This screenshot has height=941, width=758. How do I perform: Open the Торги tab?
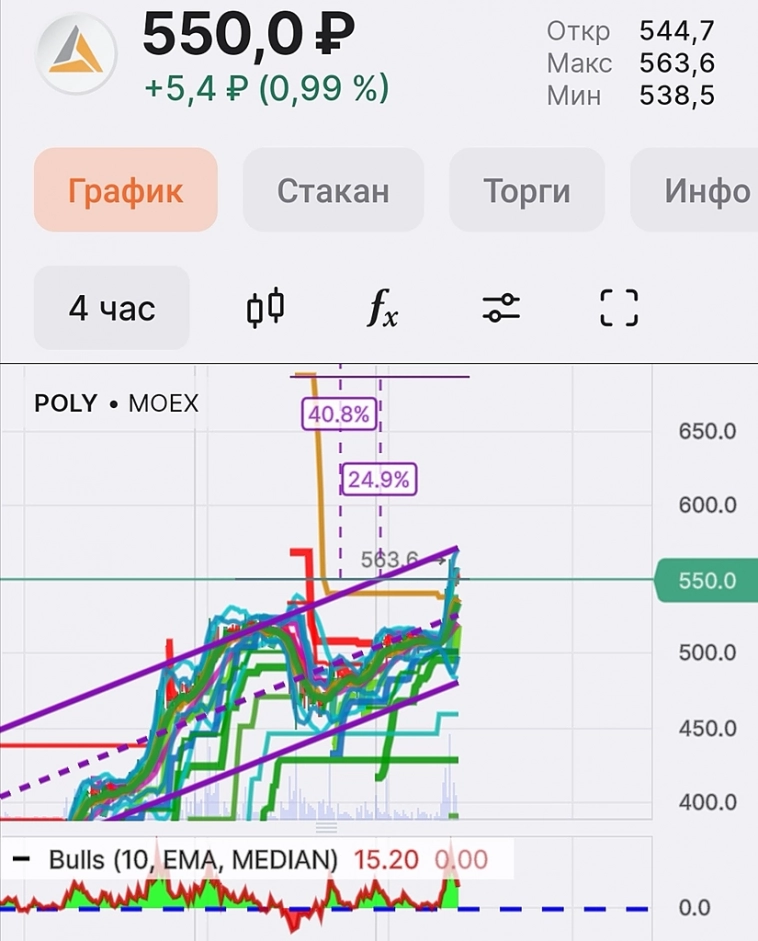point(527,191)
